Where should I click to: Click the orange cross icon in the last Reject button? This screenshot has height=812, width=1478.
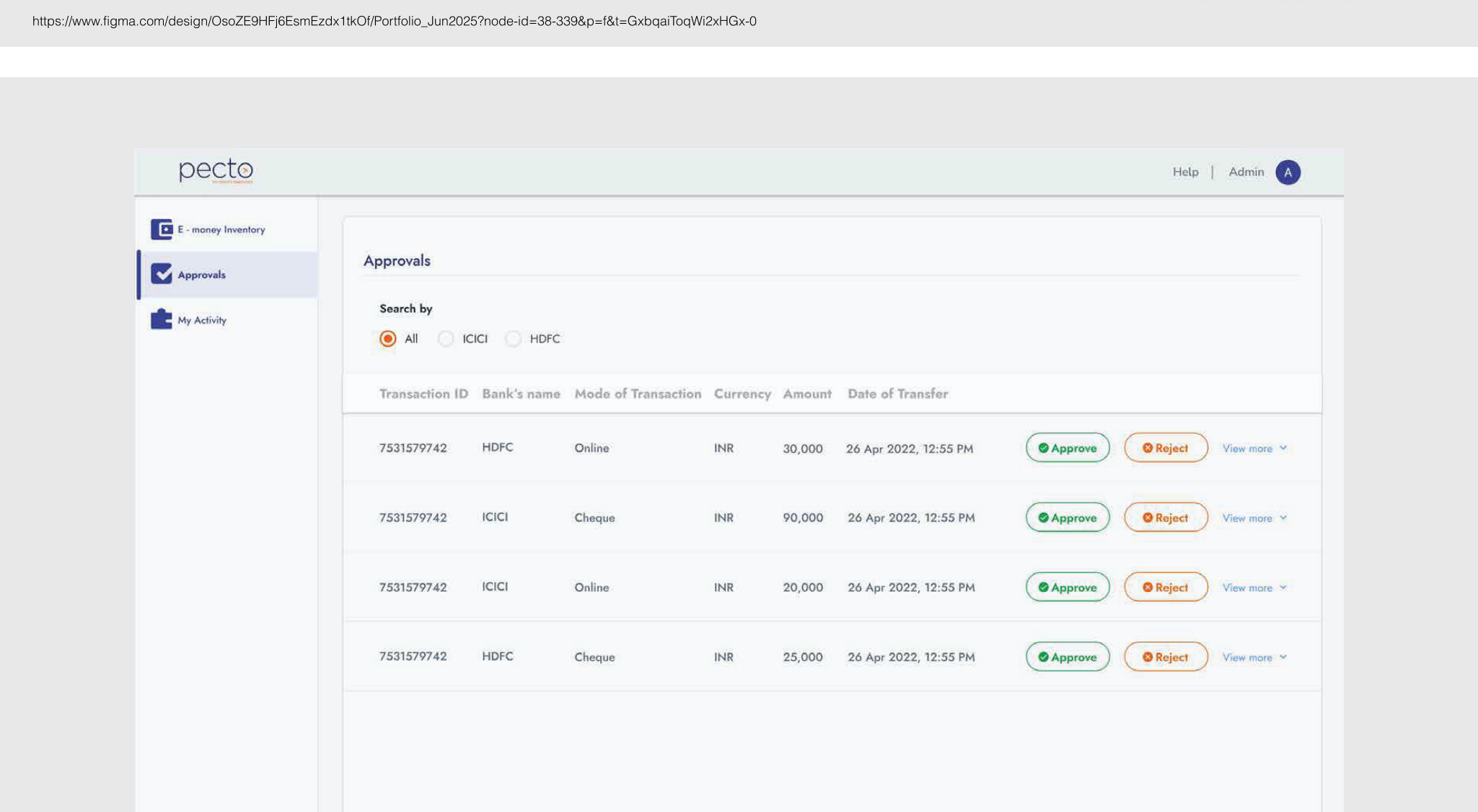click(x=1148, y=657)
